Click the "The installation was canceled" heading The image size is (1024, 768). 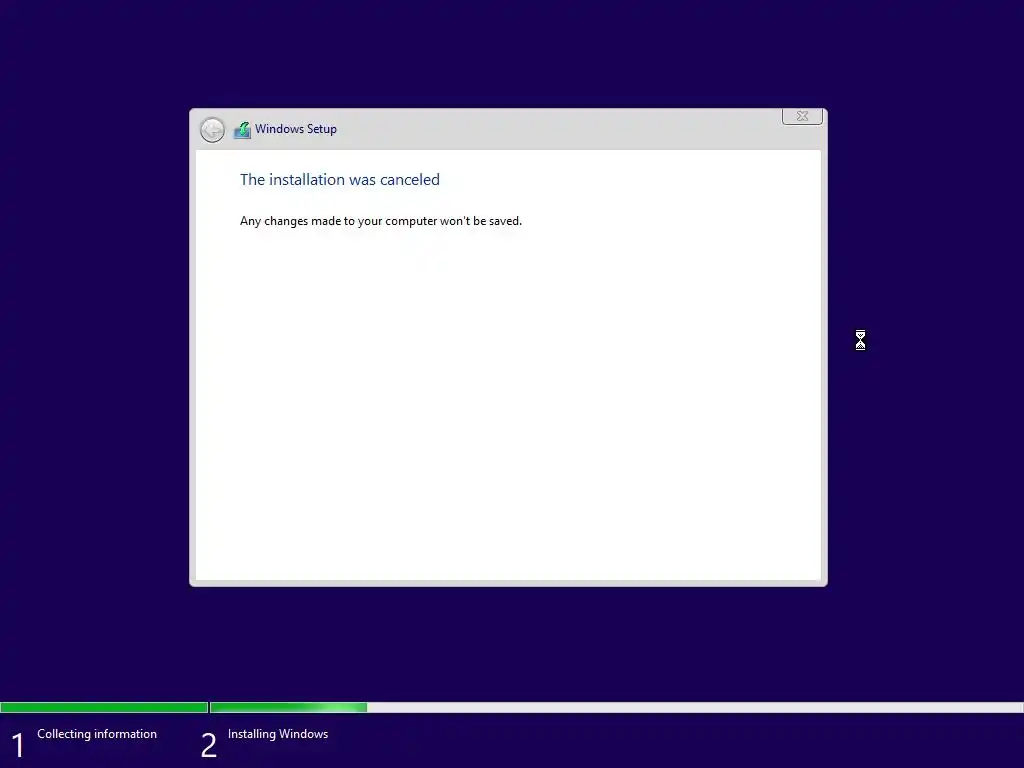[340, 180]
